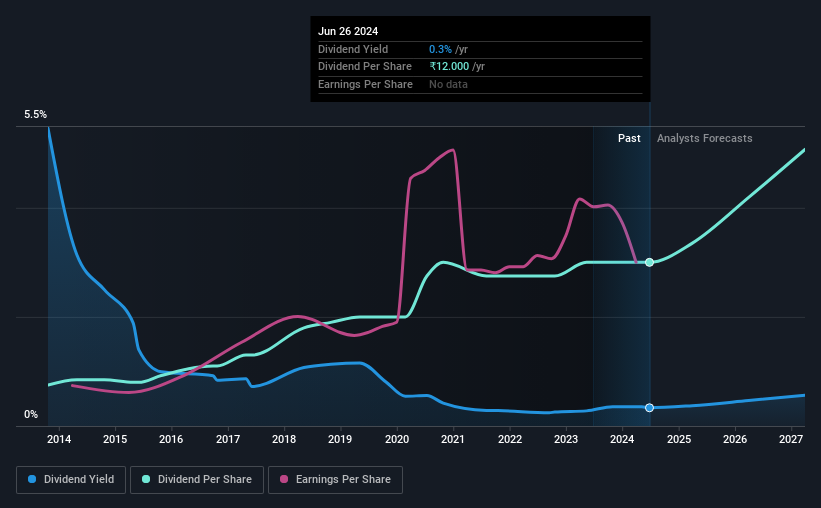The height and width of the screenshot is (508, 821).
Task: Click the 2024 x-axis year label
Action: [x=622, y=439]
